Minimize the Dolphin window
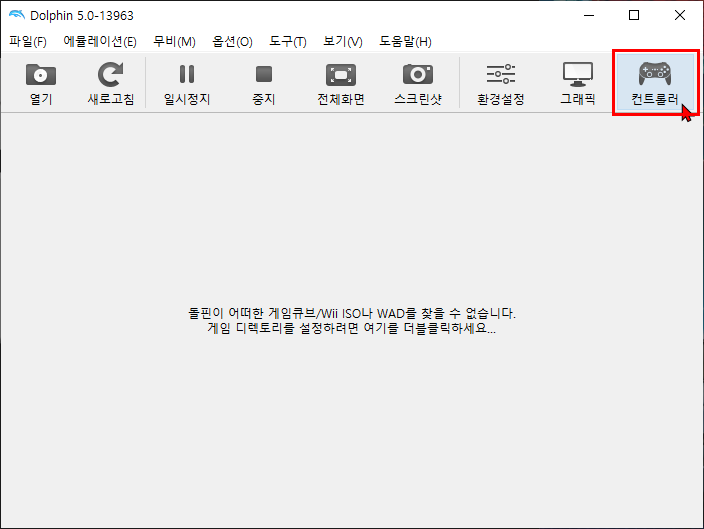This screenshot has width=704, height=529. tap(589, 15)
